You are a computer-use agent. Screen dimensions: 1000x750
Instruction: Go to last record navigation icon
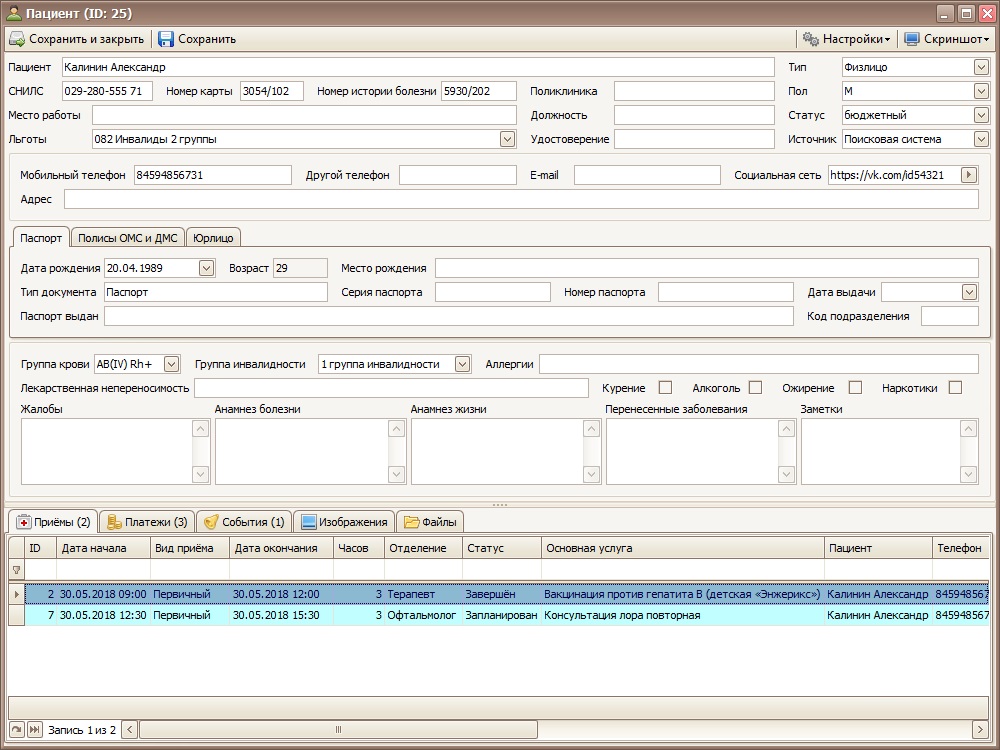[x=34, y=729]
